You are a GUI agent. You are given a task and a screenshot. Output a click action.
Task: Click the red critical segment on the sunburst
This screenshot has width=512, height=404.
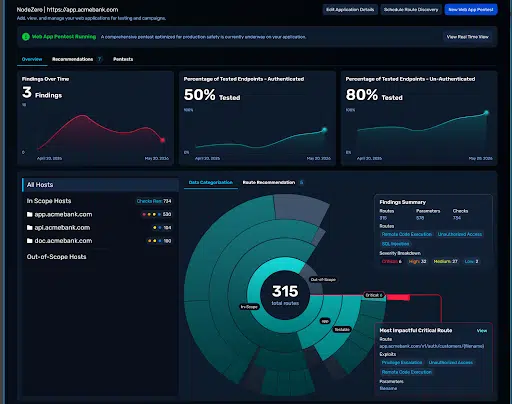398,297
